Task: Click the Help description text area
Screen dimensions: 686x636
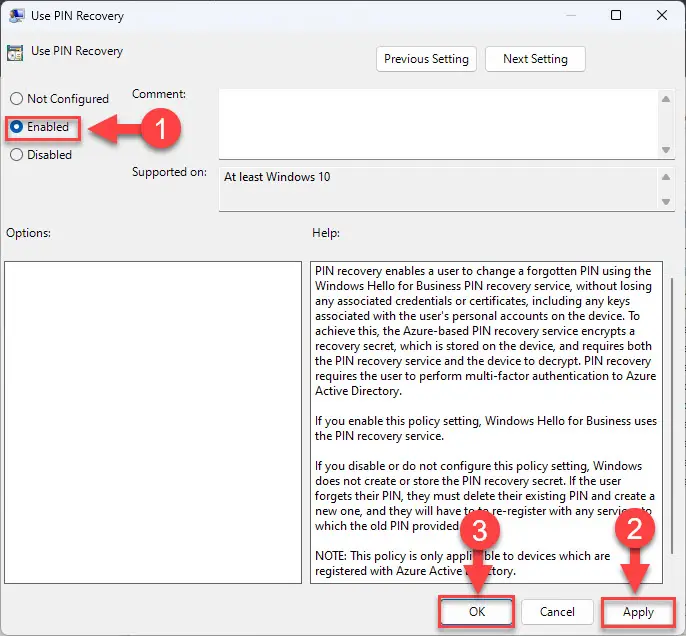Action: (482, 400)
